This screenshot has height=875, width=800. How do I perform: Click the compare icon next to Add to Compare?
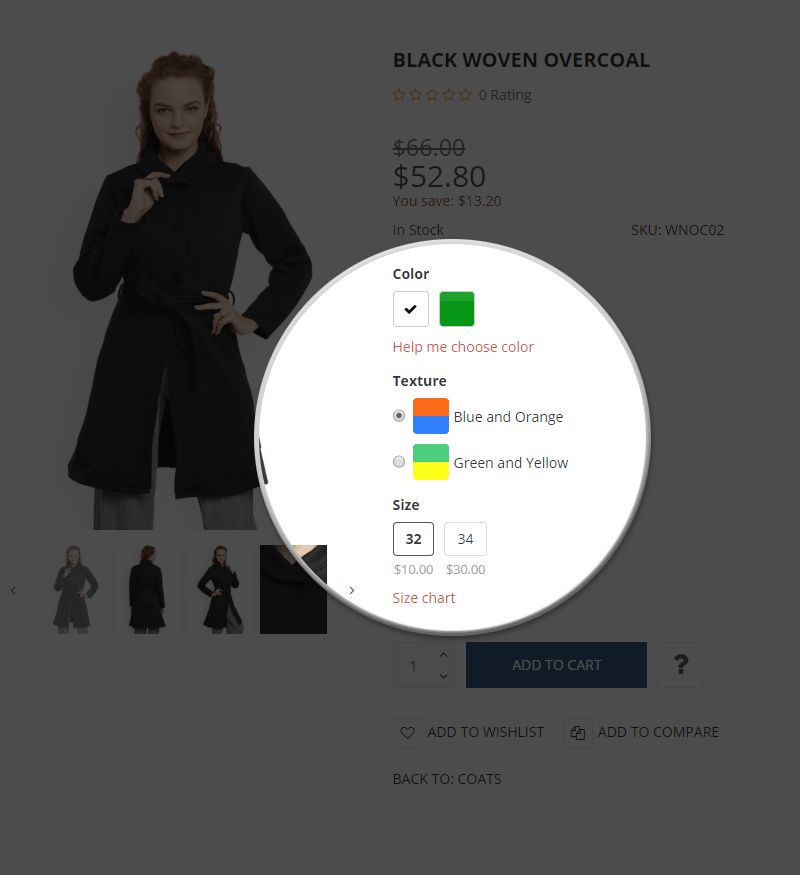click(x=577, y=732)
